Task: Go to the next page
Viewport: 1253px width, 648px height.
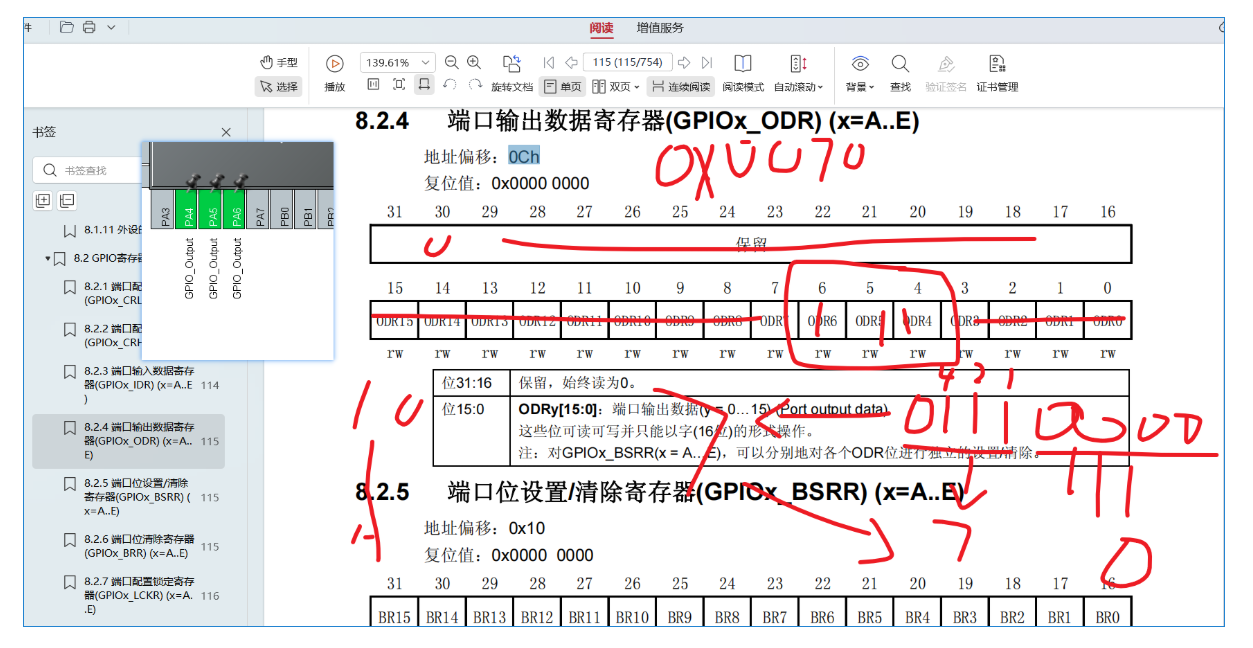Action: pos(685,62)
